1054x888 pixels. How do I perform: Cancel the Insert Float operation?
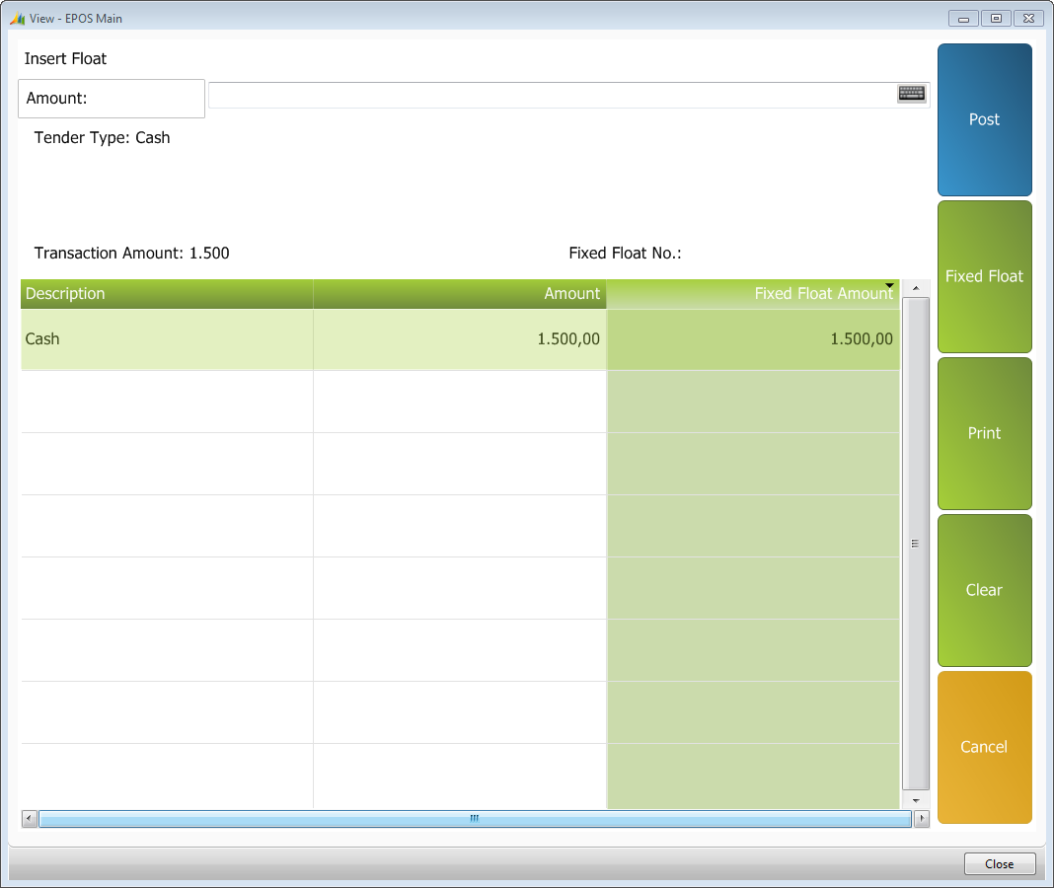tap(984, 747)
